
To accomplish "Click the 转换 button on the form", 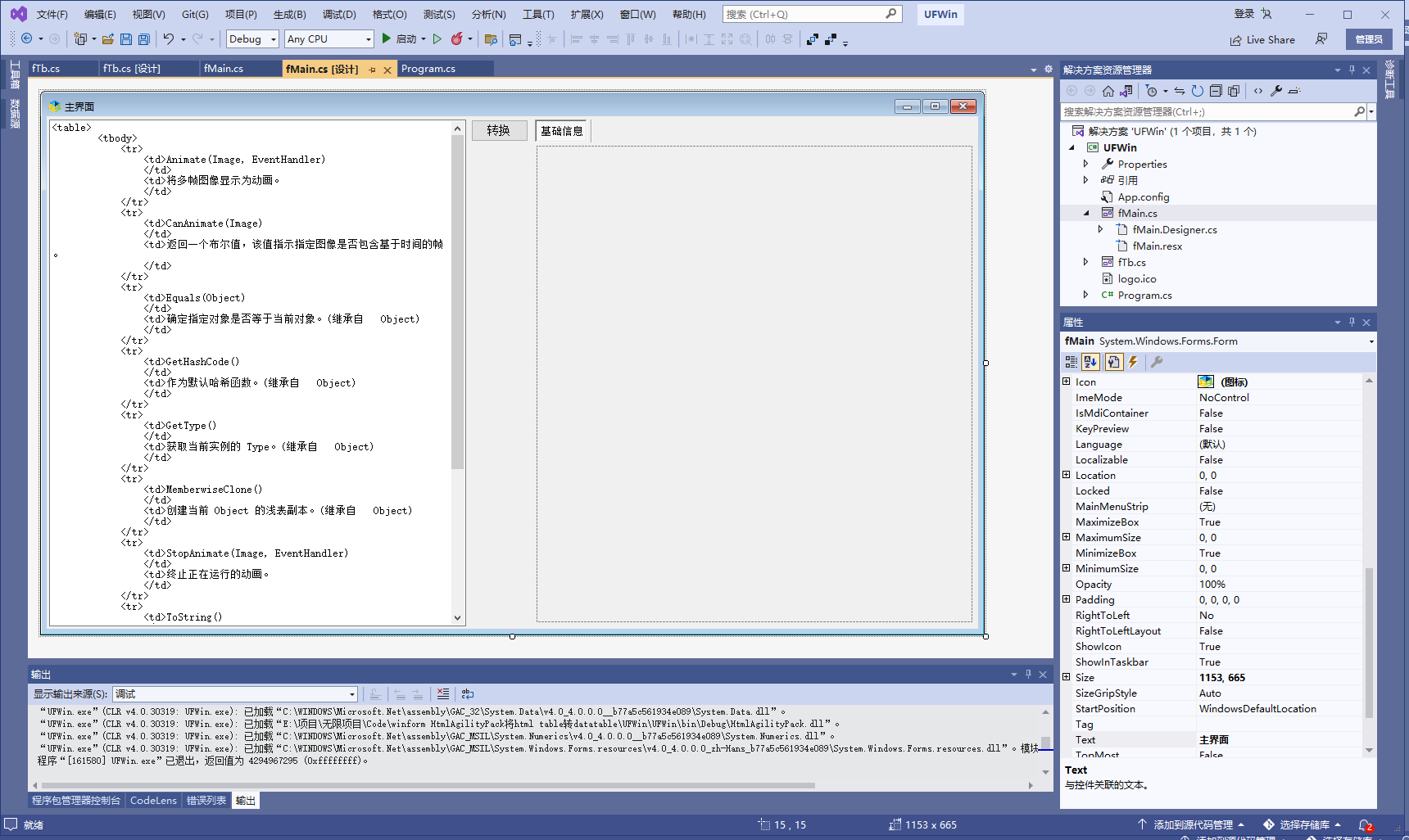I will click(499, 130).
